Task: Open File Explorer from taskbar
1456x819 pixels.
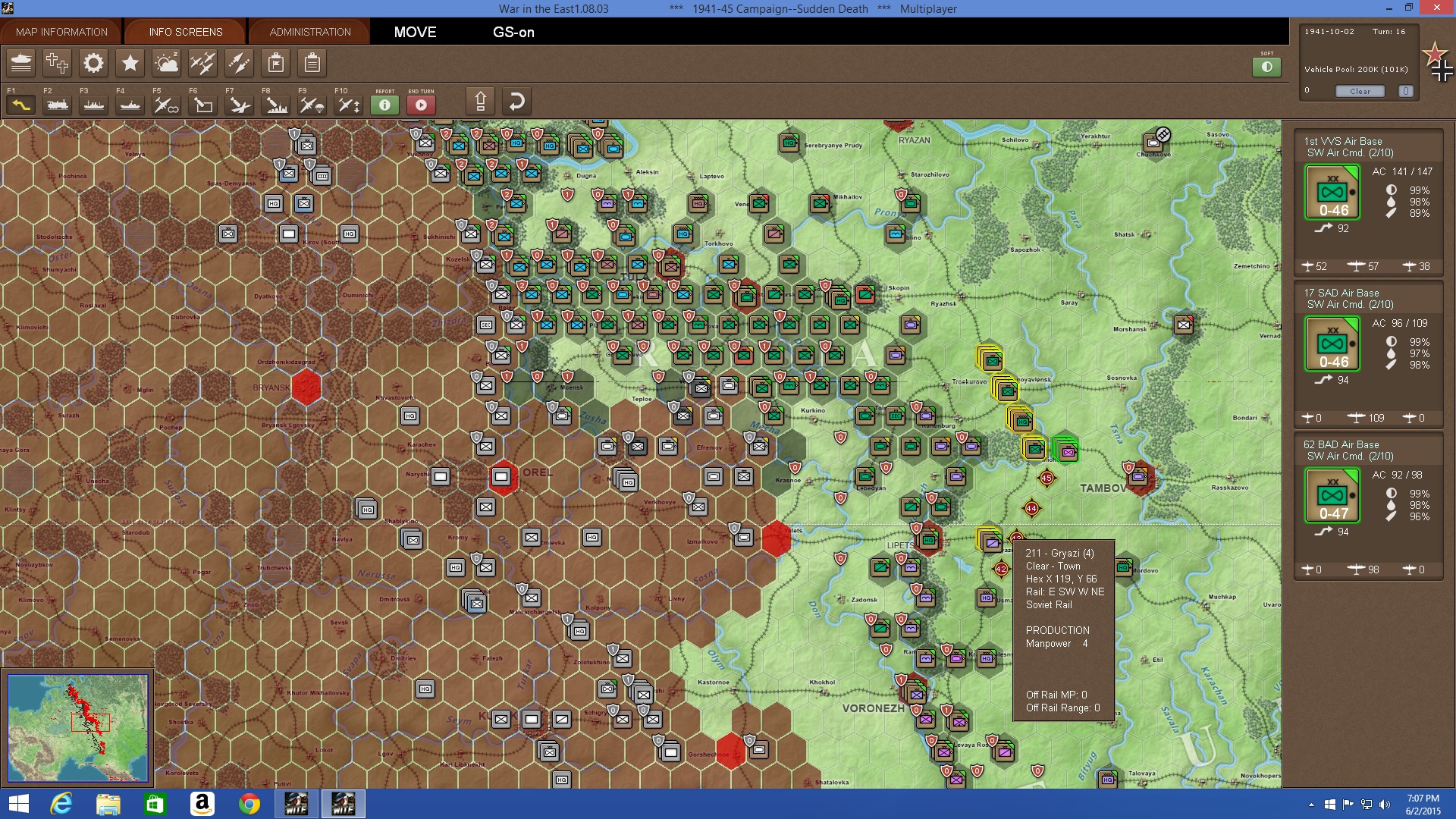Action: point(108,804)
